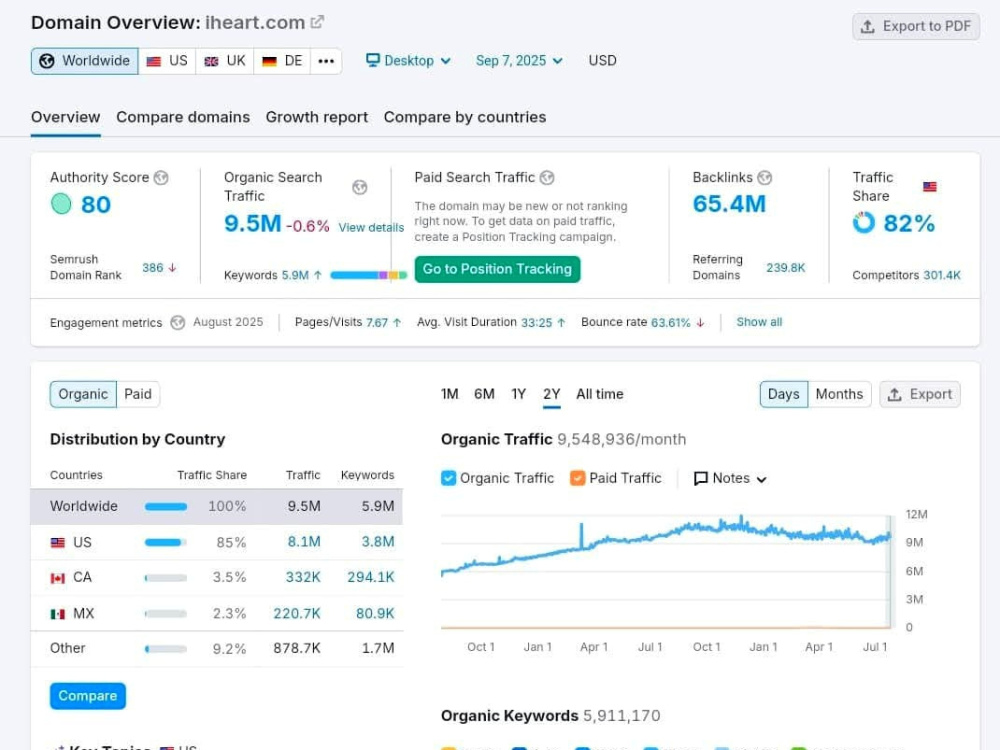Screen dimensions: 1000x750
Task: Click the US flag in country table
Action: pyautogui.click(x=58, y=543)
